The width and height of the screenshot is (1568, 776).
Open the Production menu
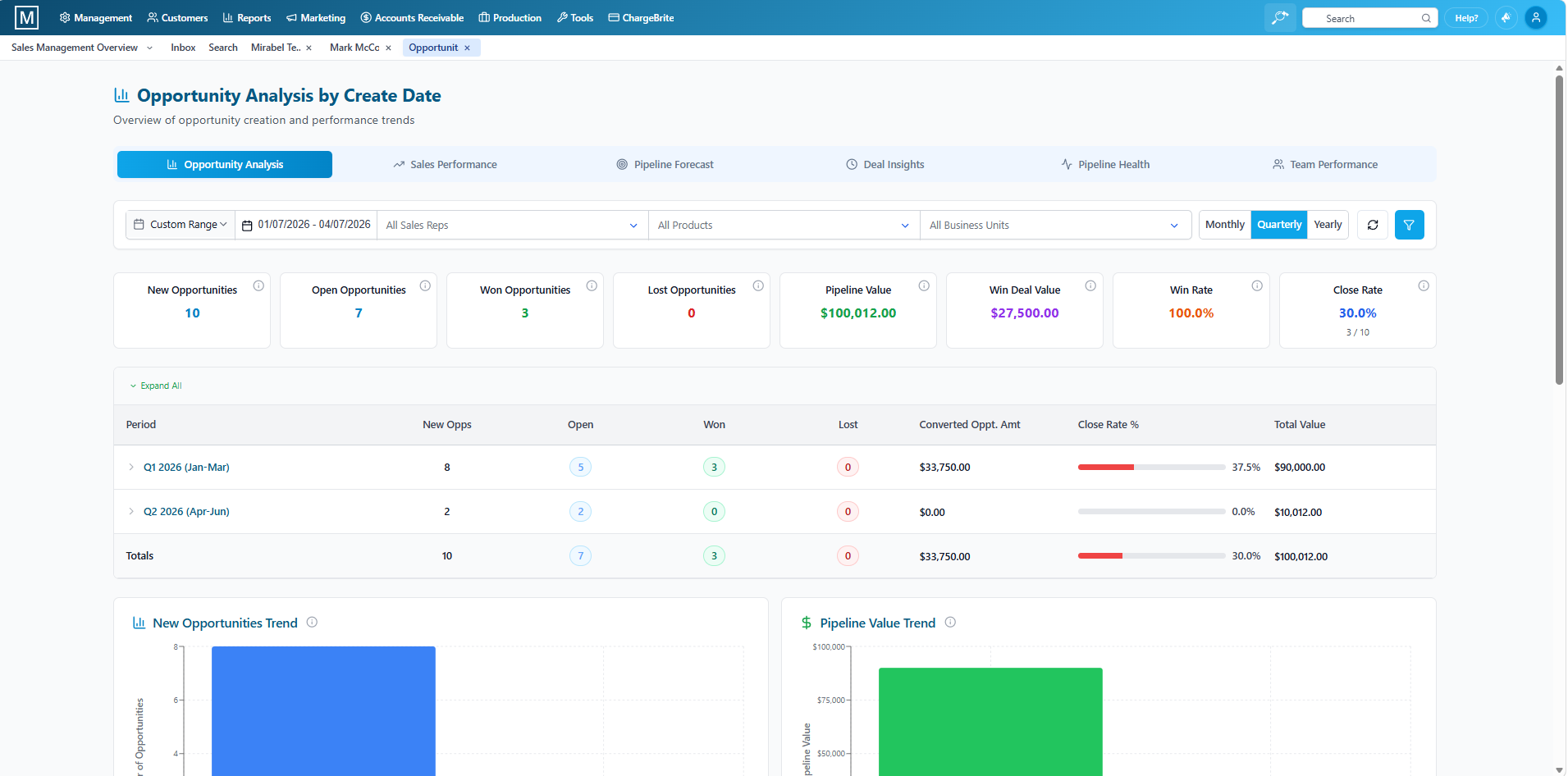(510, 18)
